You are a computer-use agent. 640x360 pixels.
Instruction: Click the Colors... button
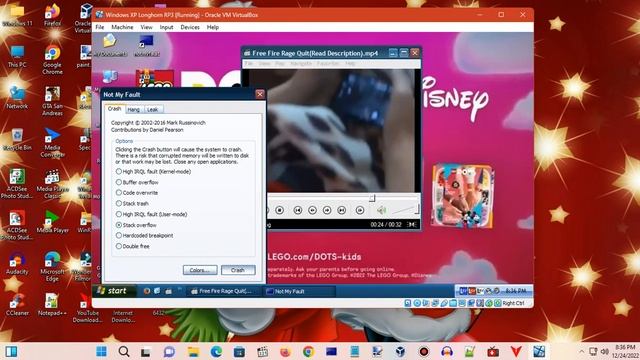[200, 270]
